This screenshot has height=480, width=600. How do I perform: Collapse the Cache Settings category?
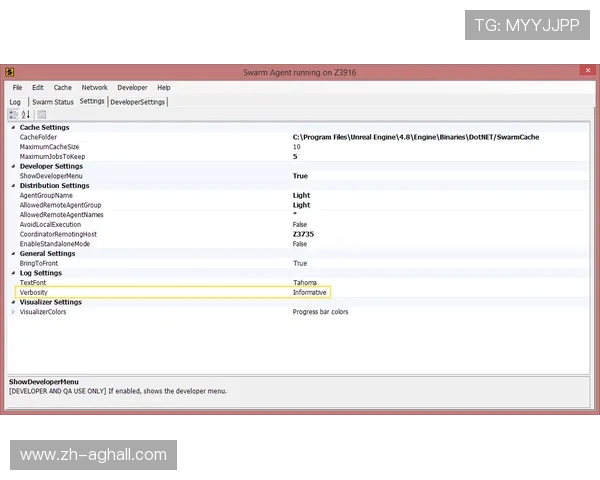(x=13, y=128)
